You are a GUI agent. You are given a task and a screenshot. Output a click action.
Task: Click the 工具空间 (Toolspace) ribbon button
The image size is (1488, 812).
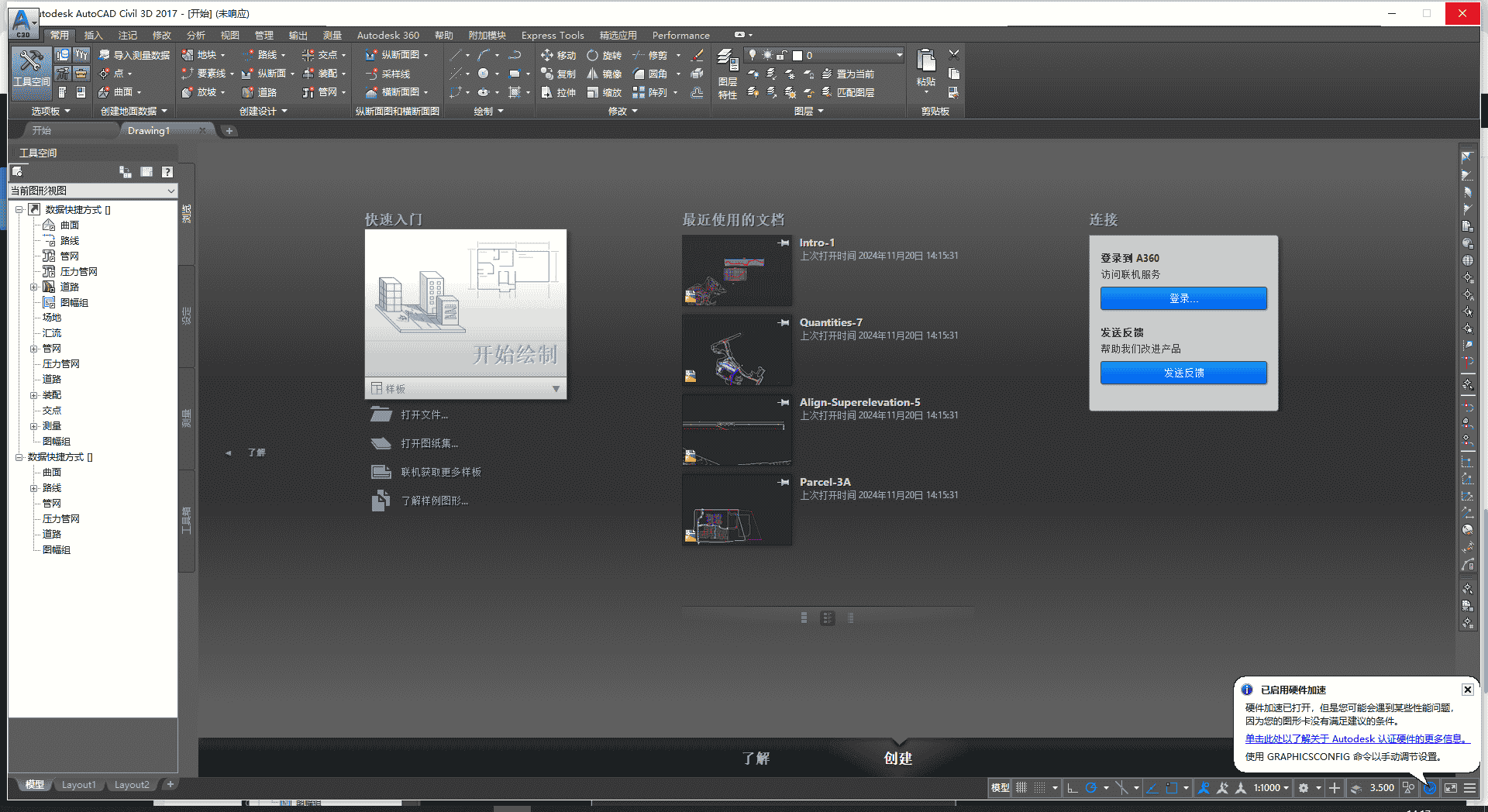31,70
